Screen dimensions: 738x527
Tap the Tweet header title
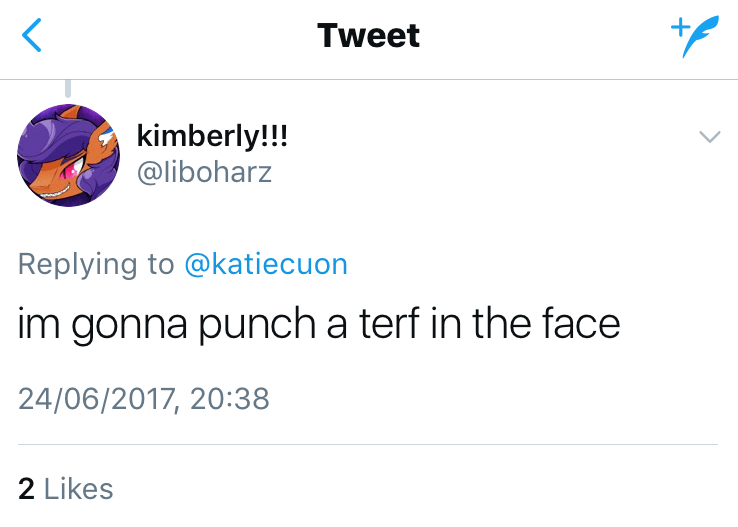[x=368, y=37]
